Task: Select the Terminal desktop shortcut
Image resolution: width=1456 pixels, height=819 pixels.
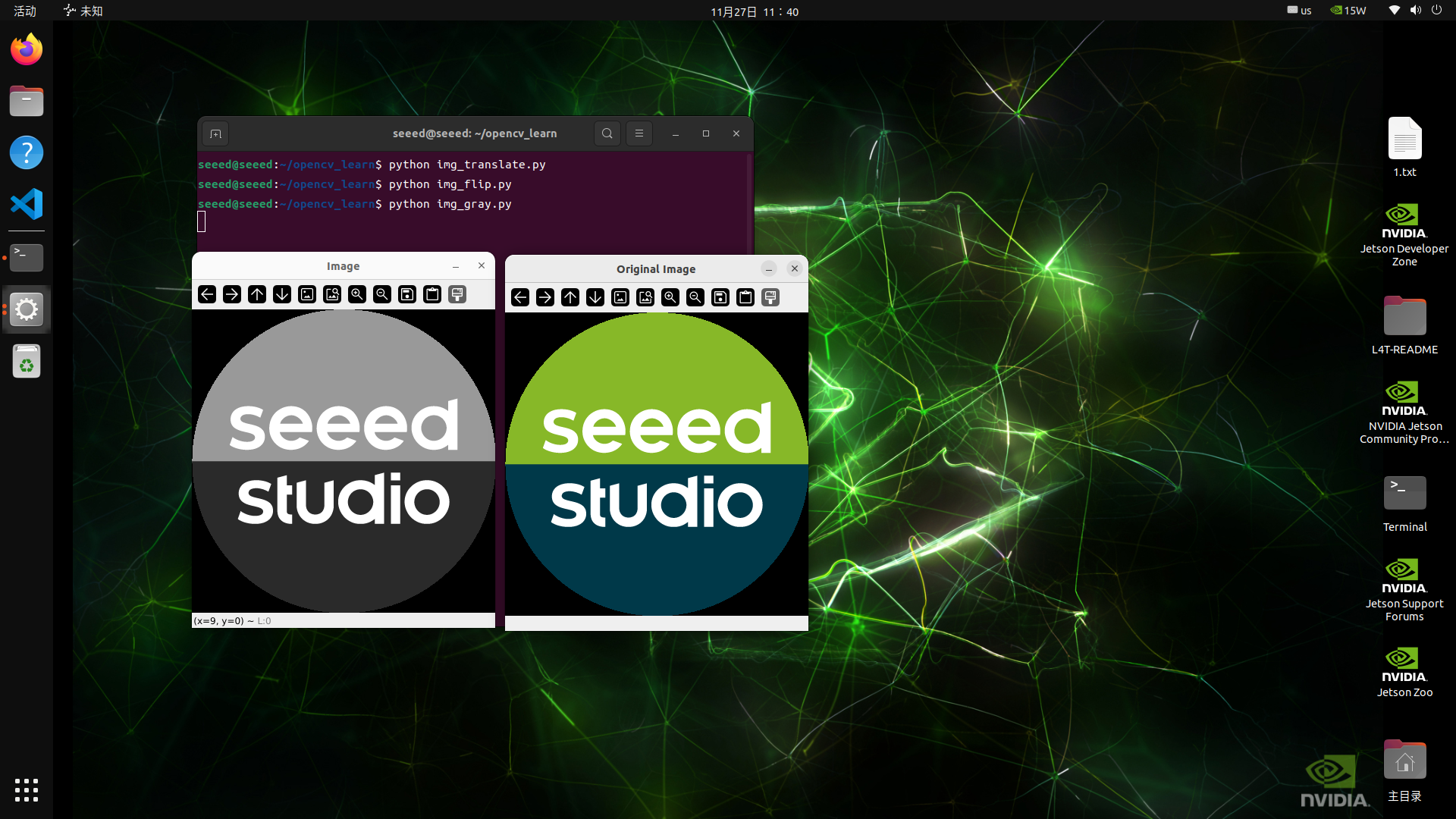Action: [x=1404, y=503]
